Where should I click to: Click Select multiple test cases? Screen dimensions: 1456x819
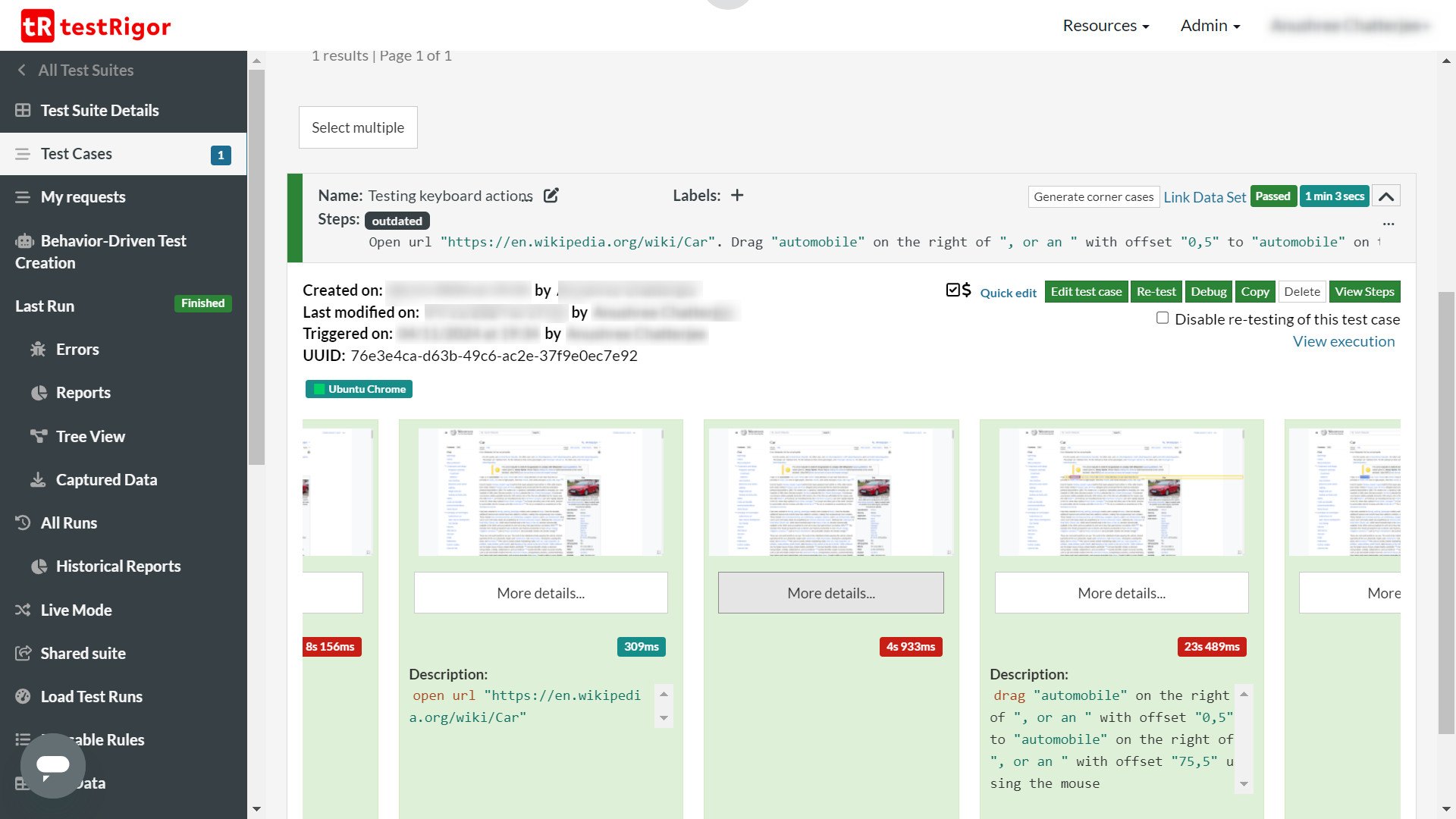click(x=358, y=127)
